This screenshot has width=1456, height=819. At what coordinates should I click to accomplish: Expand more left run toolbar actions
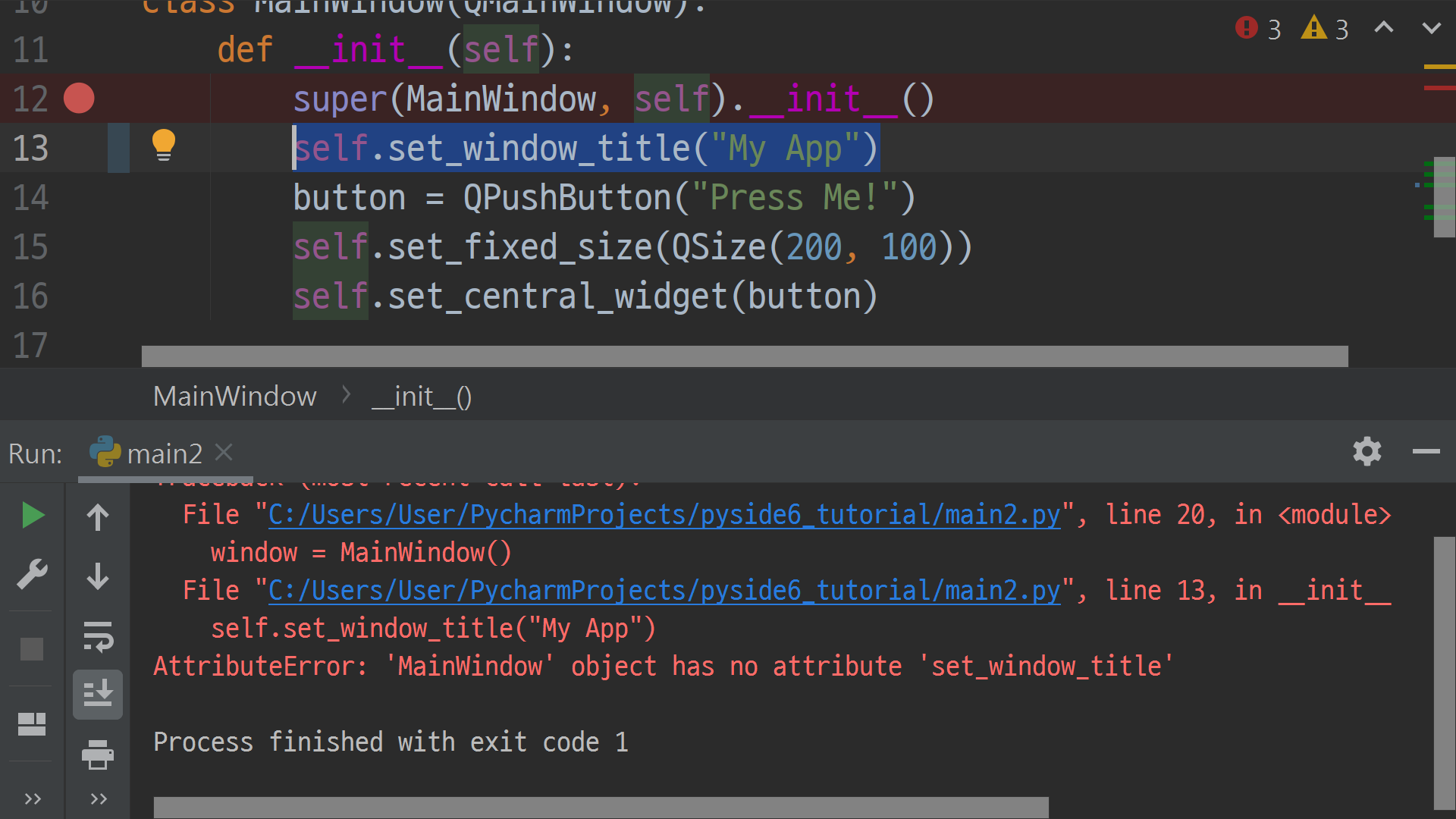point(32,799)
